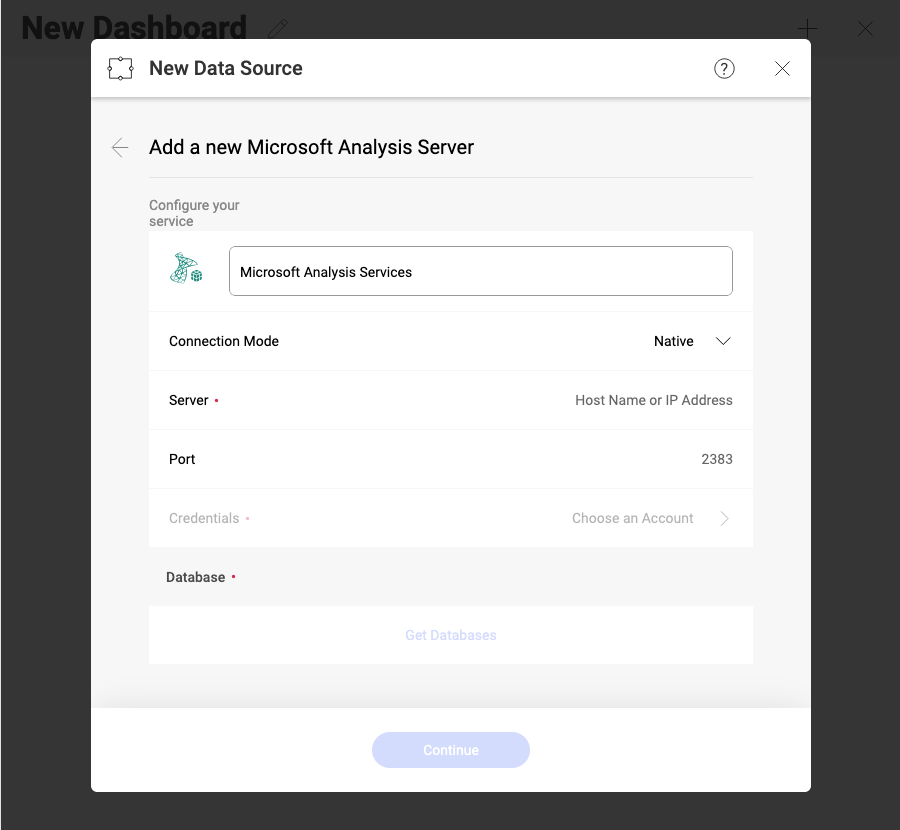Click the New Data Source header icon
900x830 pixels.
(x=120, y=69)
